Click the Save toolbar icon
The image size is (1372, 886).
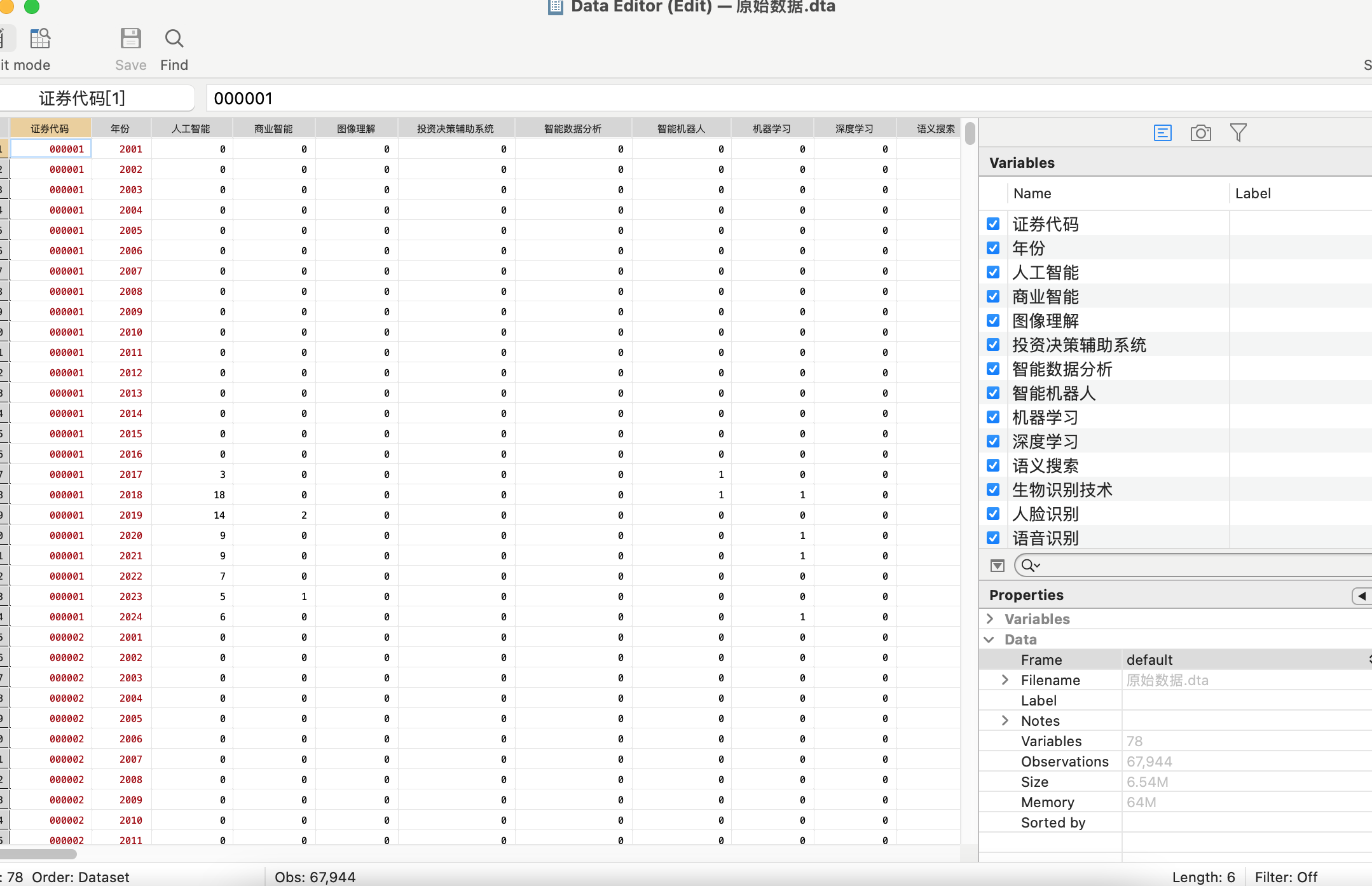click(x=130, y=39)
